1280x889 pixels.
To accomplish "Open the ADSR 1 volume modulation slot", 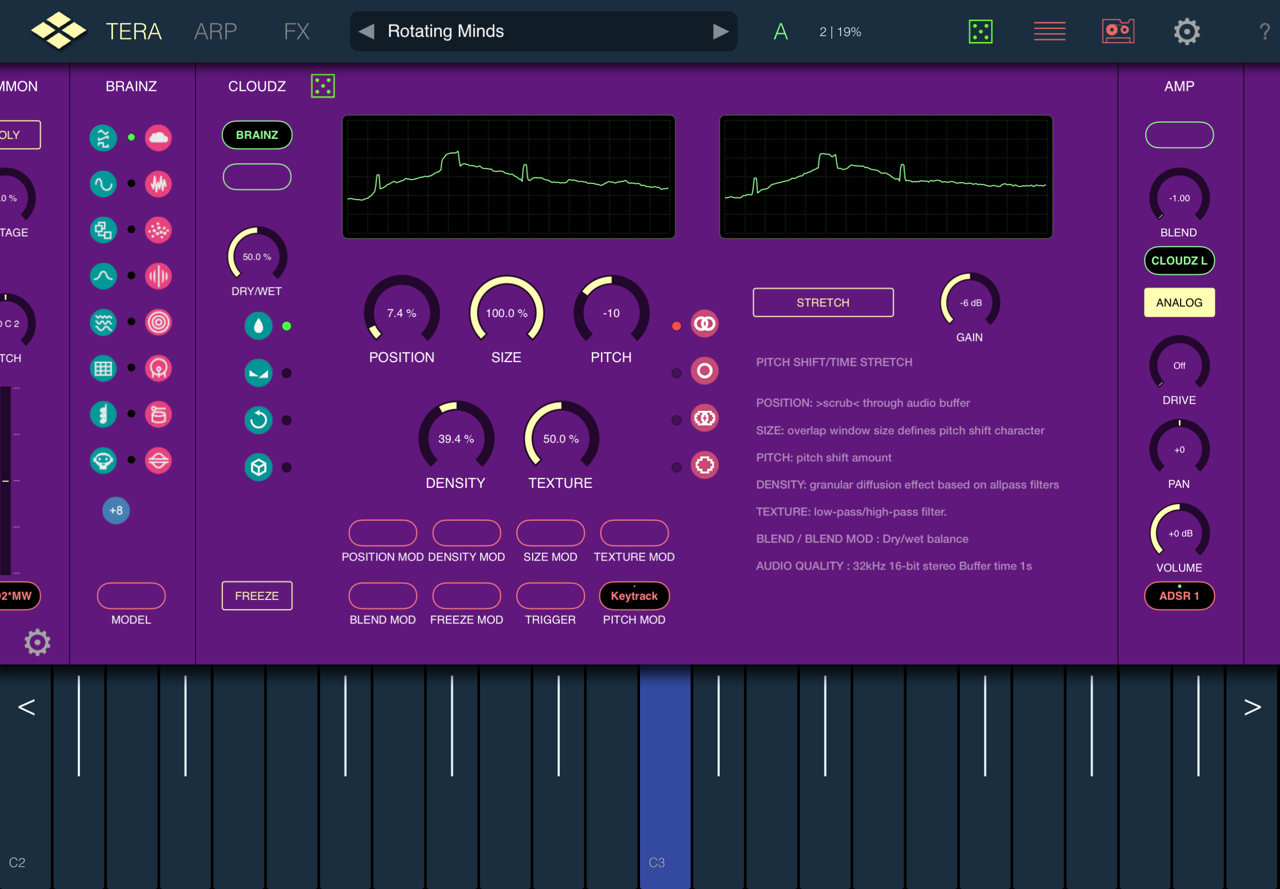I will click(x=1179, y=596).
